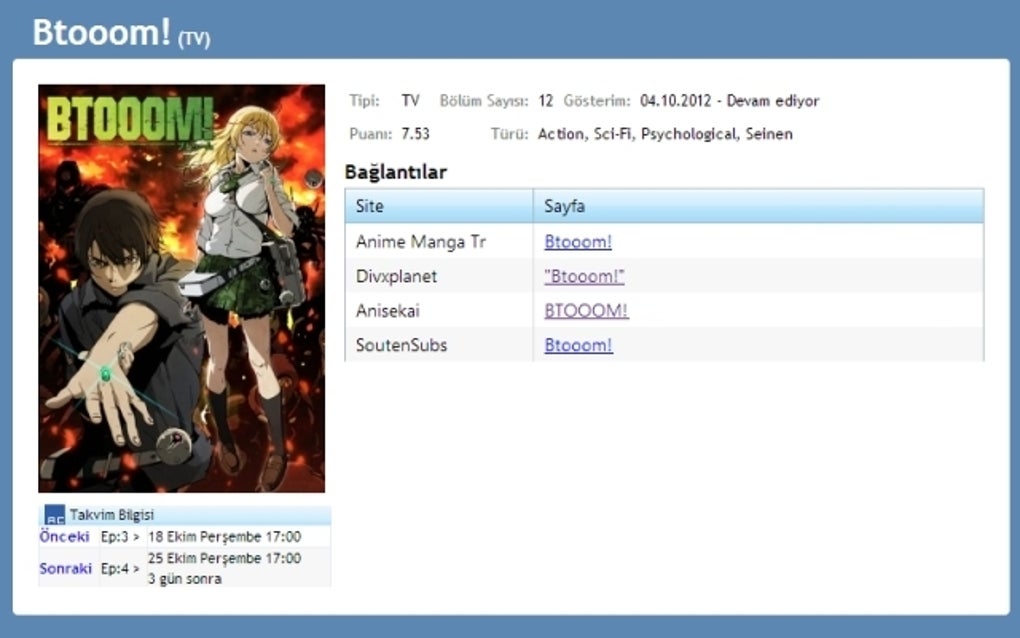Open the Divxplanet "Btooom!" link
Image resolution: width=1020 pixels, height=638 pixels.
(584, 276)
